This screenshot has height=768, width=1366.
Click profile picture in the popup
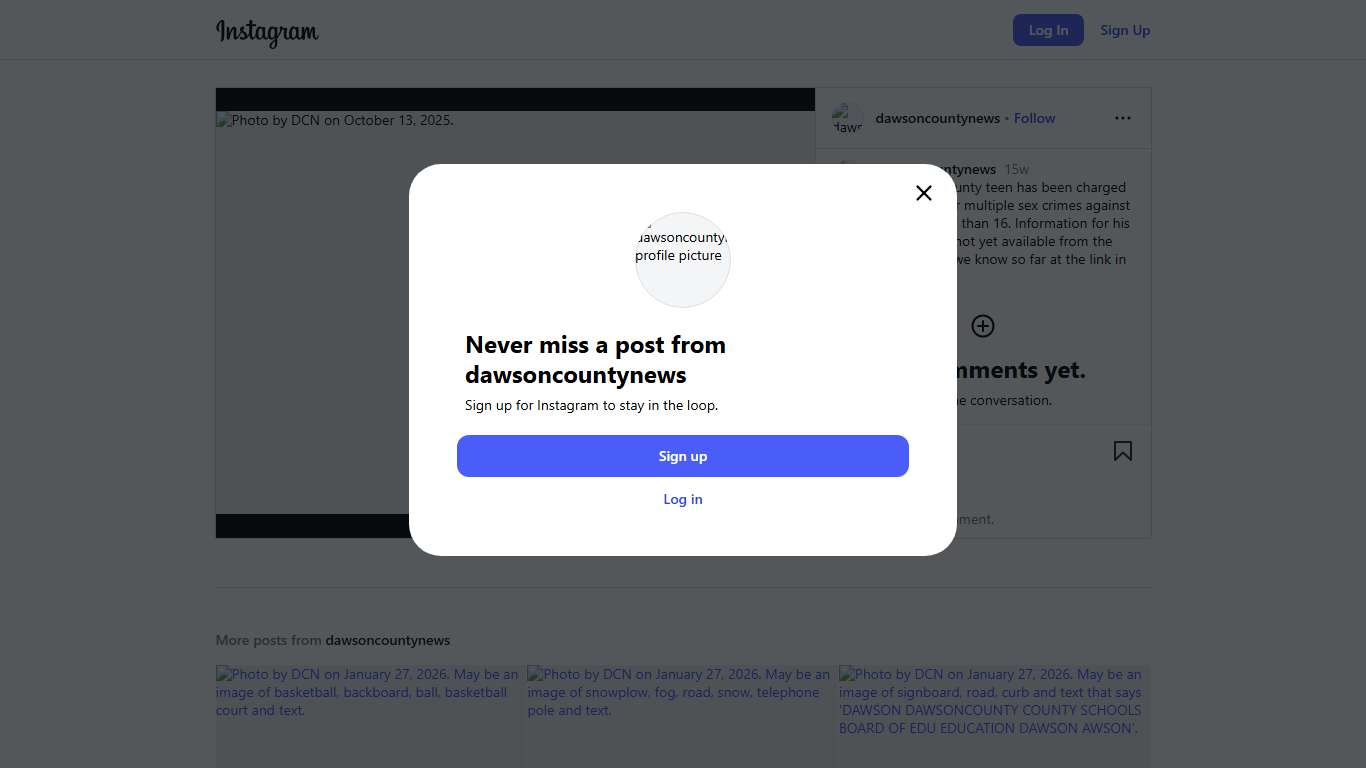coord(683,259)
